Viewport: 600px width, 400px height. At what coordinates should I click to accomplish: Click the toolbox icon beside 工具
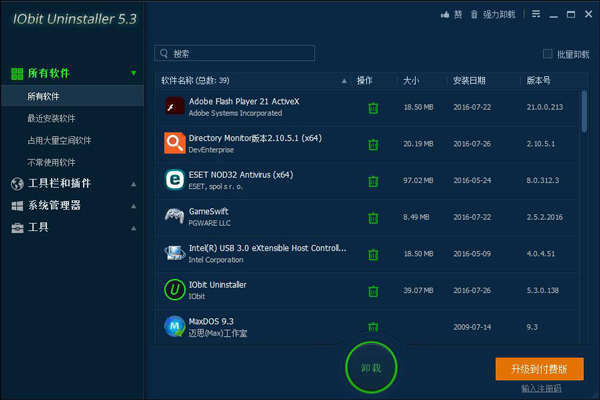pos(17,228)
